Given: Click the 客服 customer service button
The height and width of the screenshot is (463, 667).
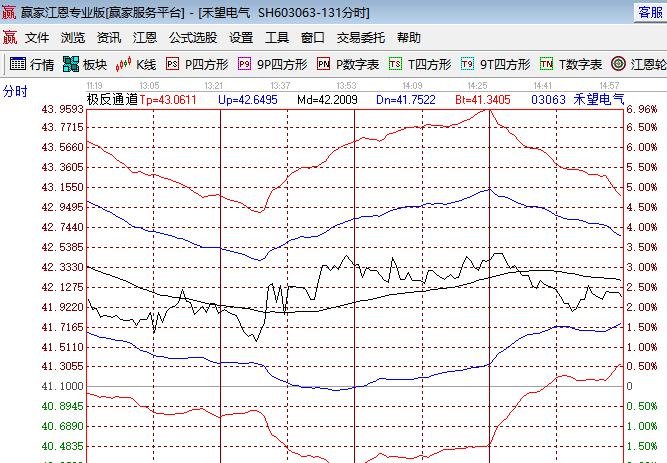Looking at the screenshot, I should [x=650, y=12].
